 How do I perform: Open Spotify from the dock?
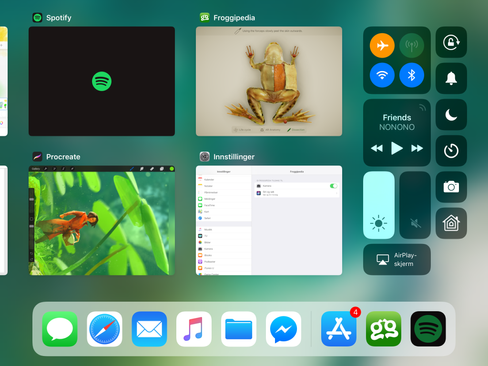[428, 329]
